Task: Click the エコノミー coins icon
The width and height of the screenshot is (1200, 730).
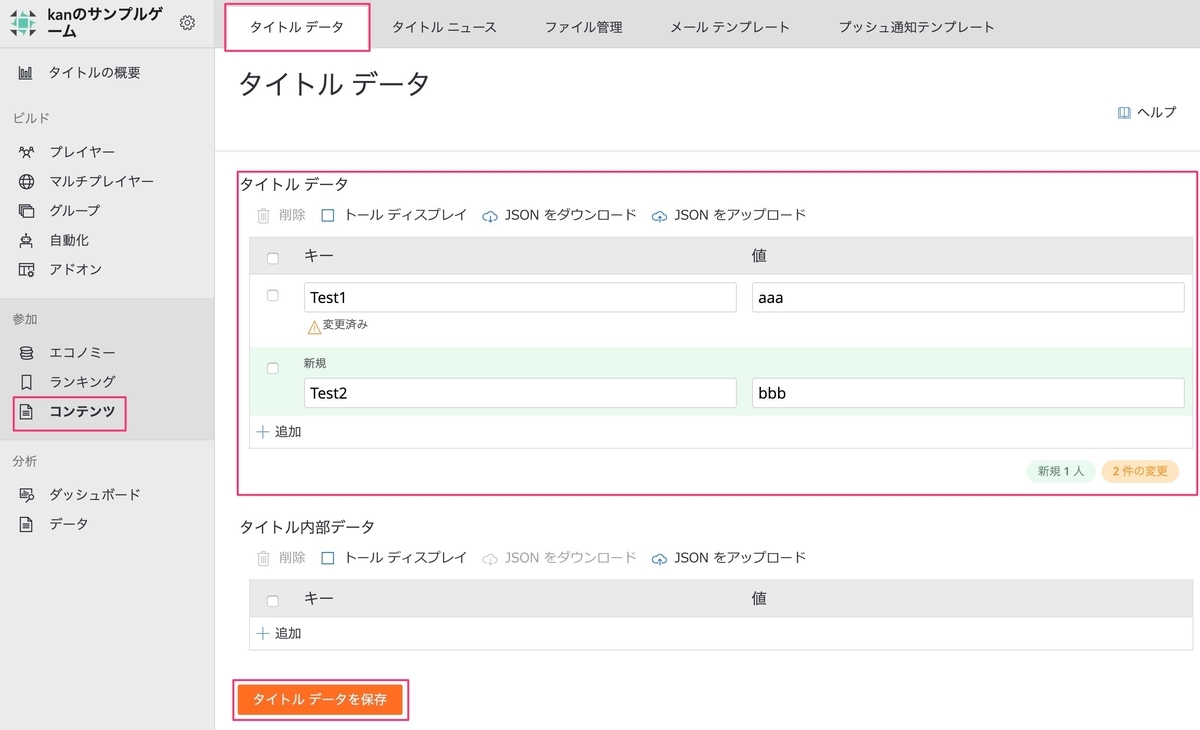Action: (26, 352)
